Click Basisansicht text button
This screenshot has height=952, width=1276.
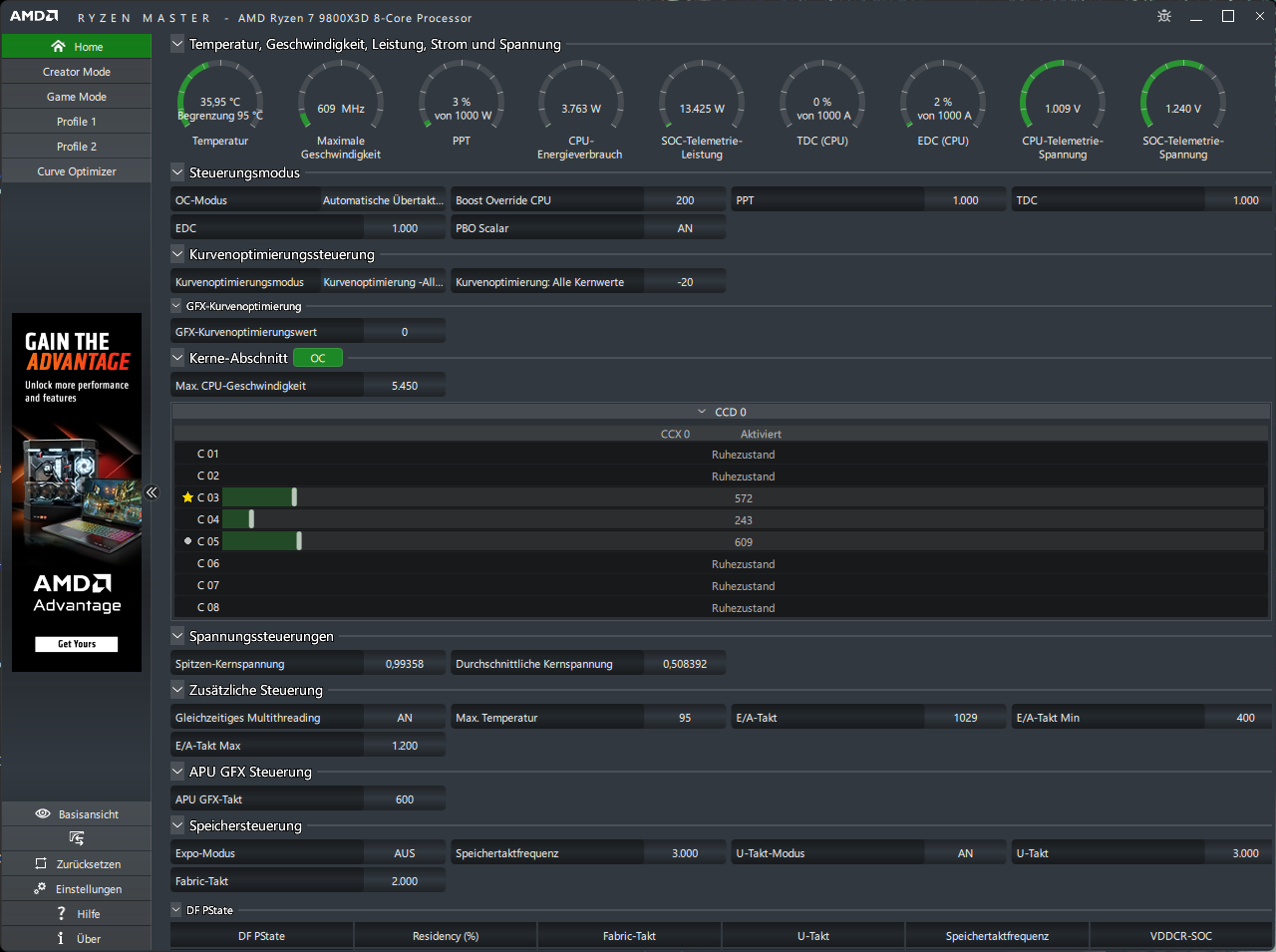(89, 814)
